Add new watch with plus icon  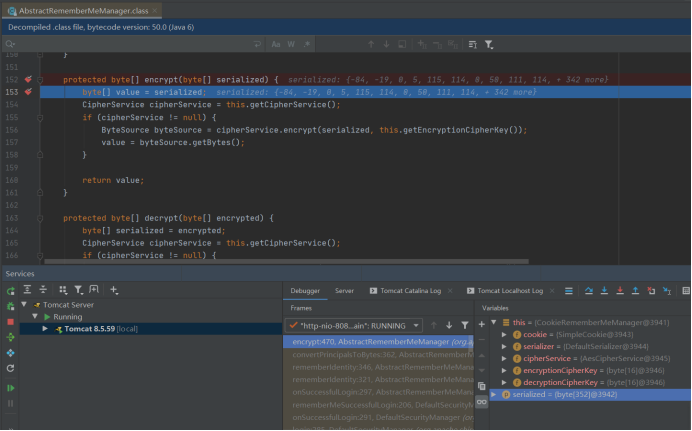[481, 324]
